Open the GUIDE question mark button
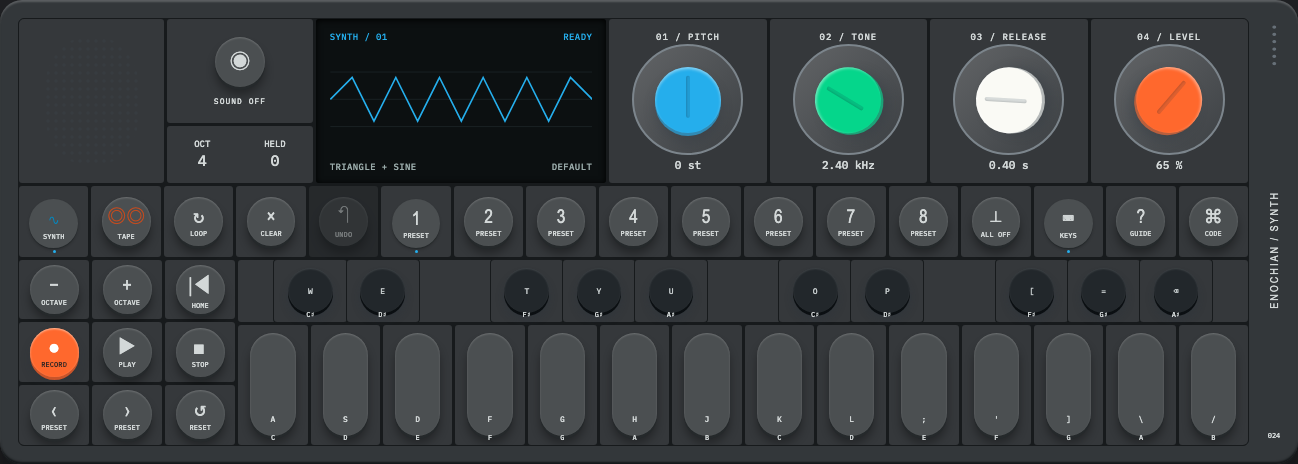This screenshot has height=464, width=1298. [1141, 222]
